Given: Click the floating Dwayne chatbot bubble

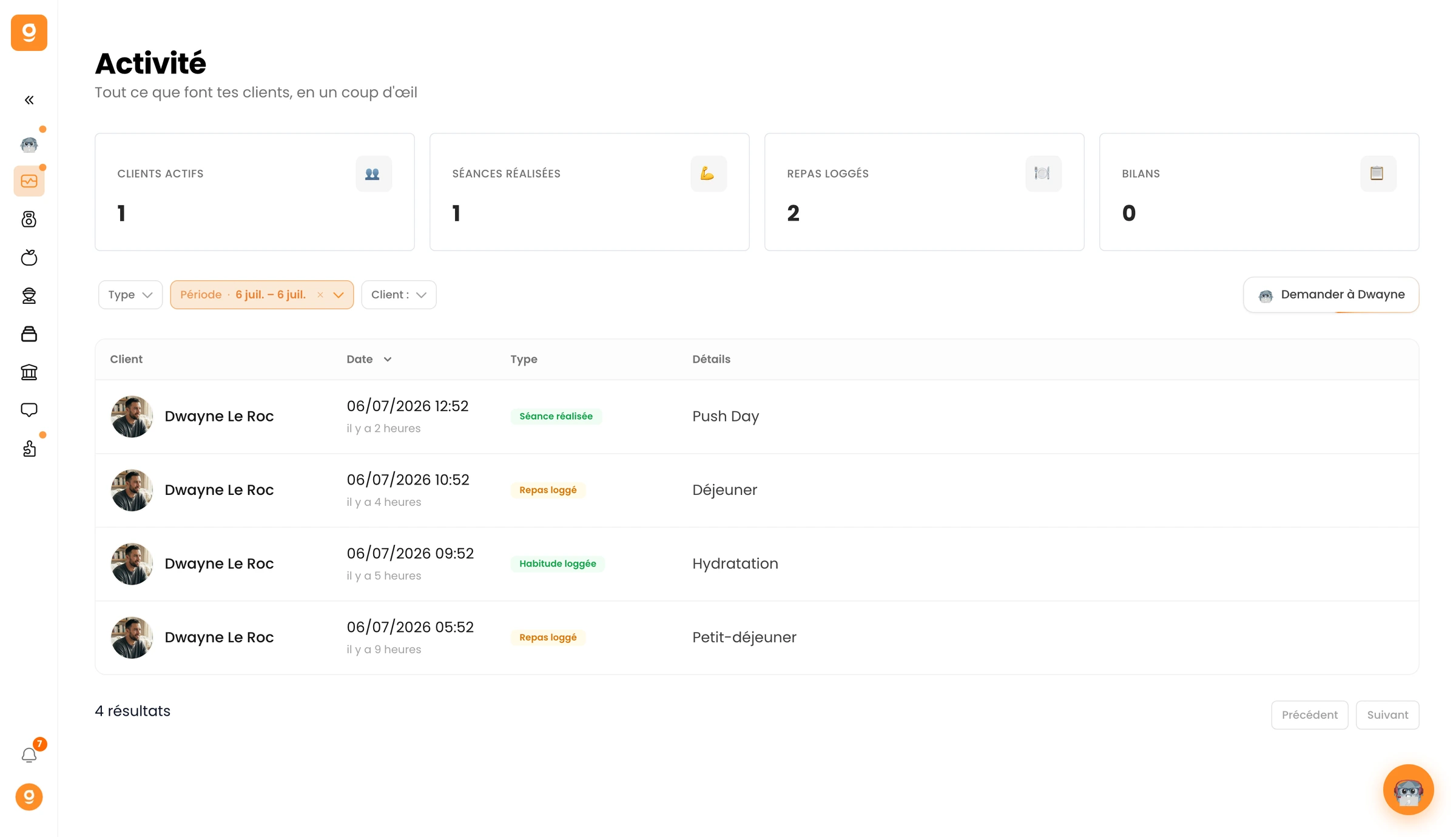Looking at the screenshot, I should (1408, 790).
